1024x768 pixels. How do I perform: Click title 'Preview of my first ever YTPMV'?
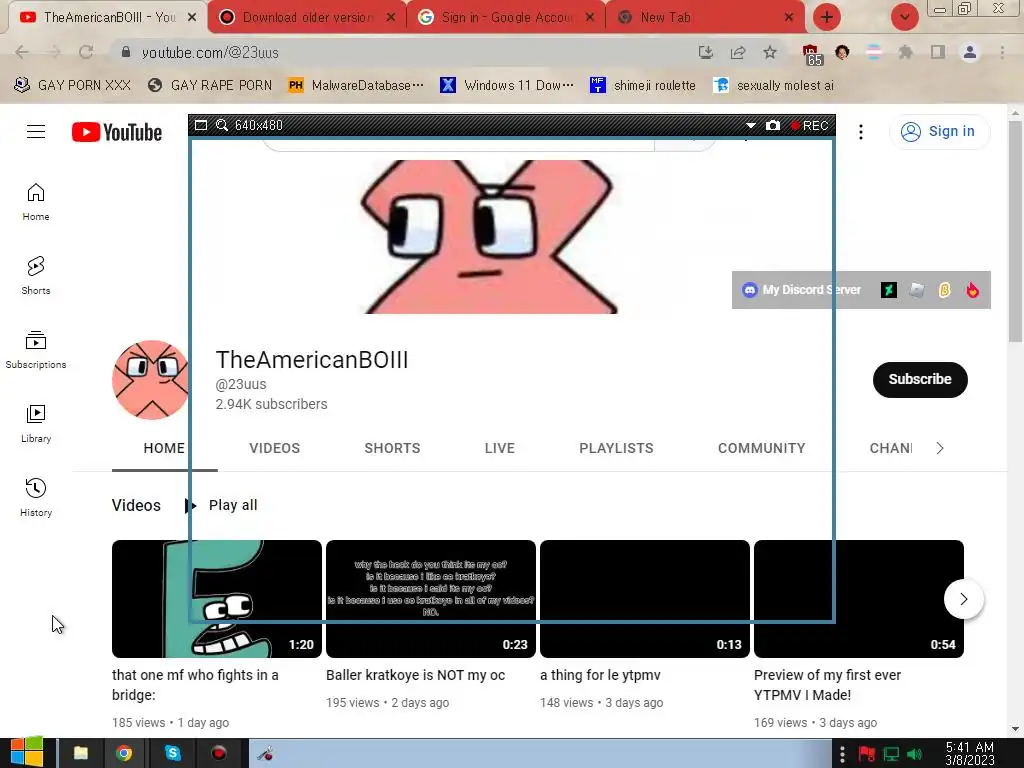tap(827, 685)
